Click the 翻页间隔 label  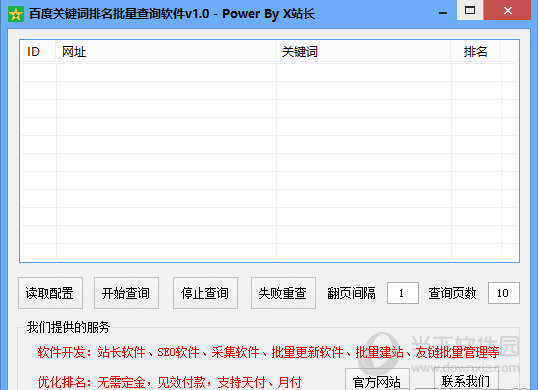(x=351, y=293)
